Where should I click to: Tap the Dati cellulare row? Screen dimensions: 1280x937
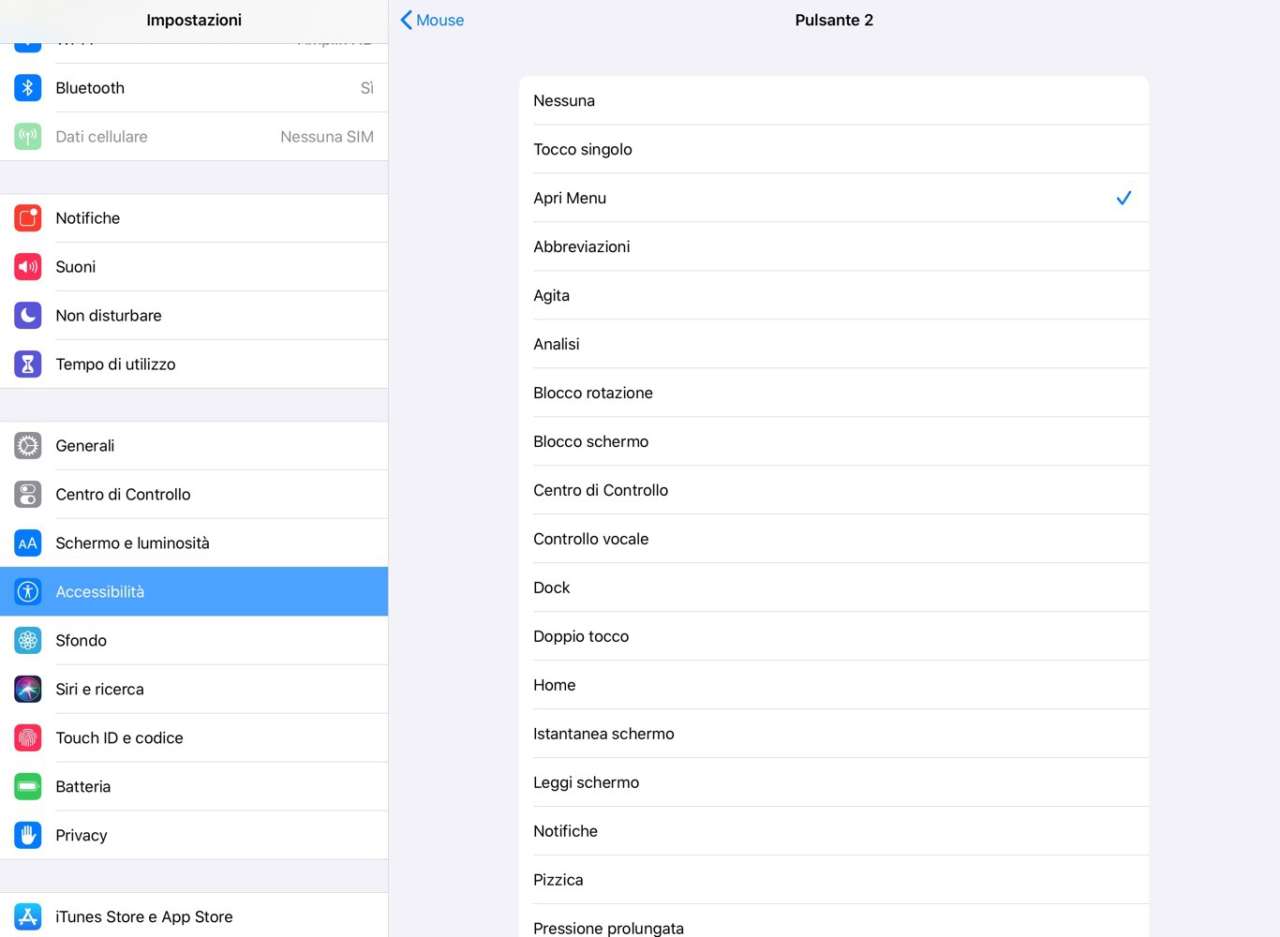pyautogui.click(x=194, y=137)
